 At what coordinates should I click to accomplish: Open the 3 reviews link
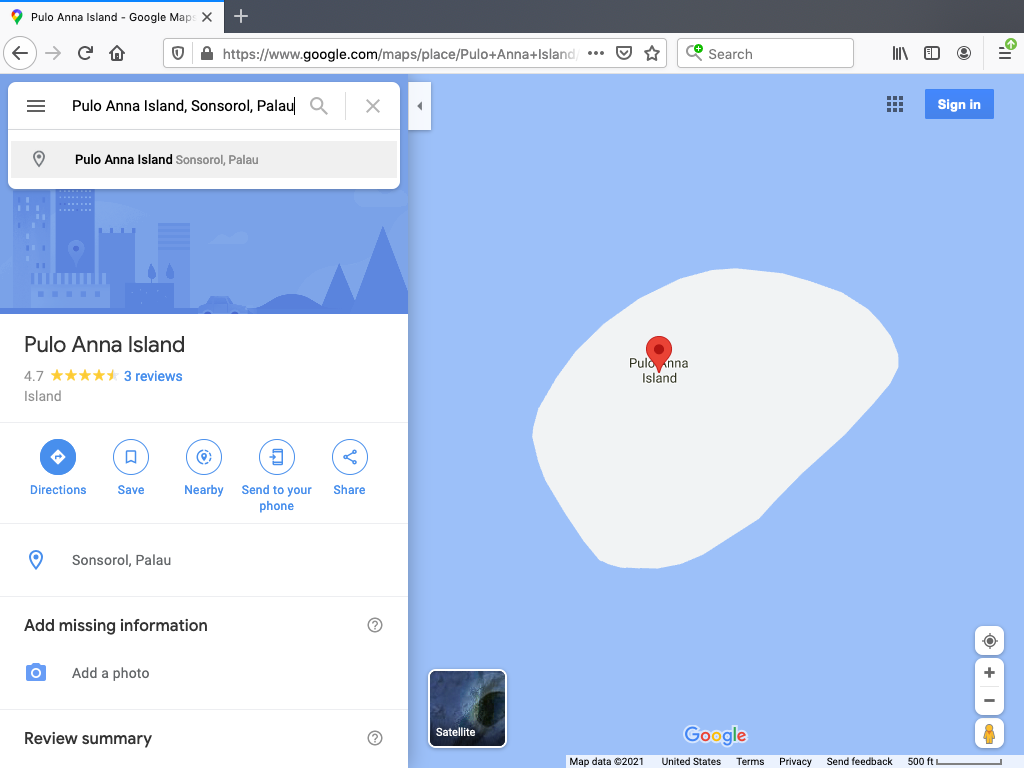153,376
